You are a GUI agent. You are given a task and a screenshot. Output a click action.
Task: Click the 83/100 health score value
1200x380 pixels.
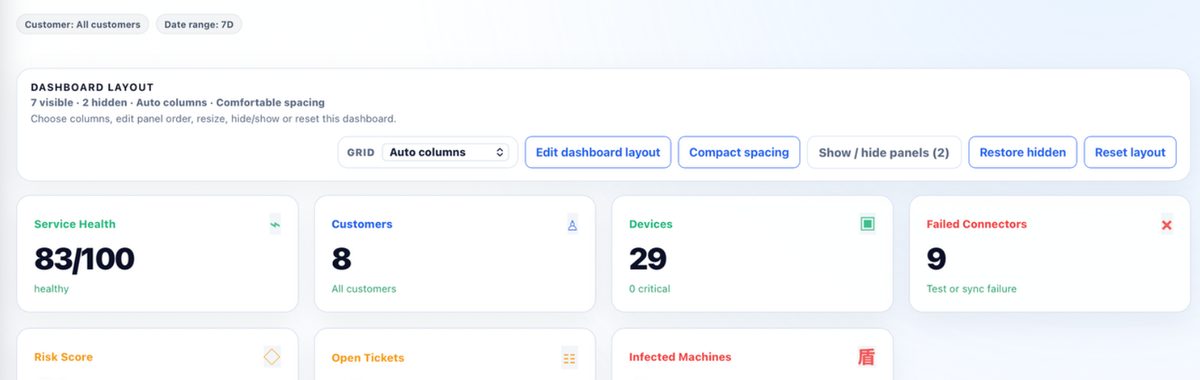[x=84, y=259]
